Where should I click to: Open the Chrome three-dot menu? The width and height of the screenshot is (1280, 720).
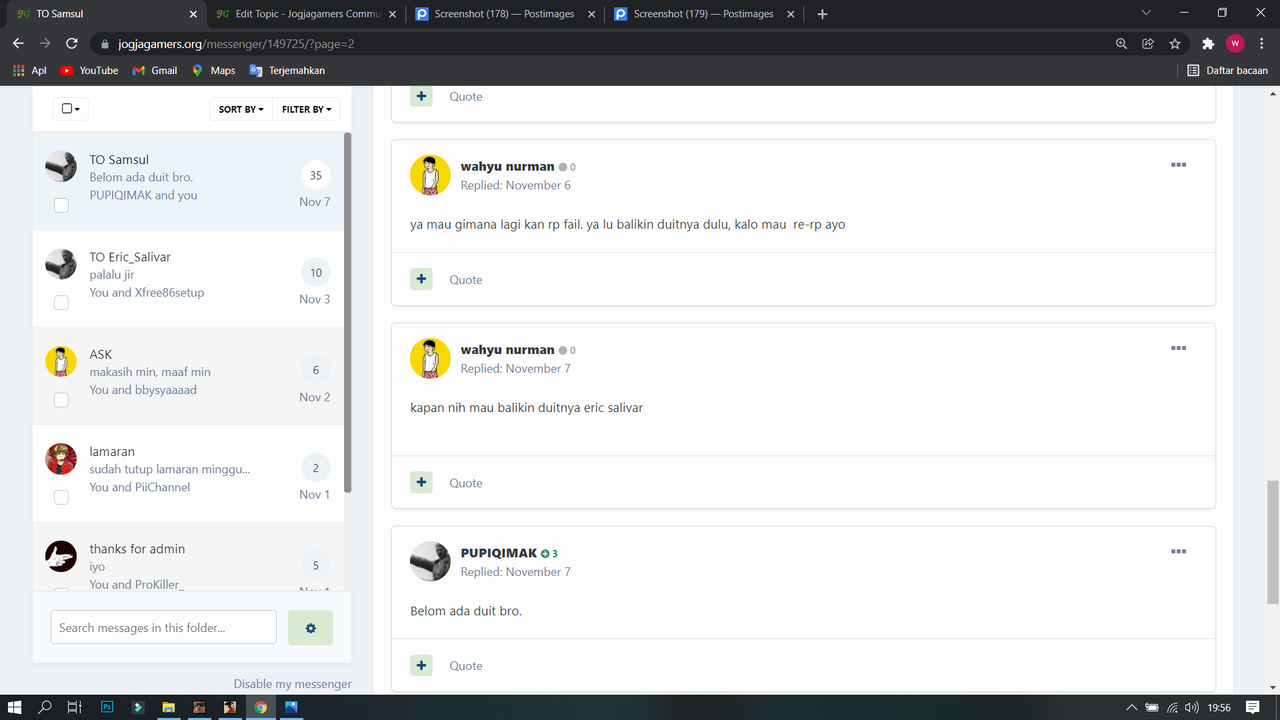pyautogui.click(x=1261, y=44)
